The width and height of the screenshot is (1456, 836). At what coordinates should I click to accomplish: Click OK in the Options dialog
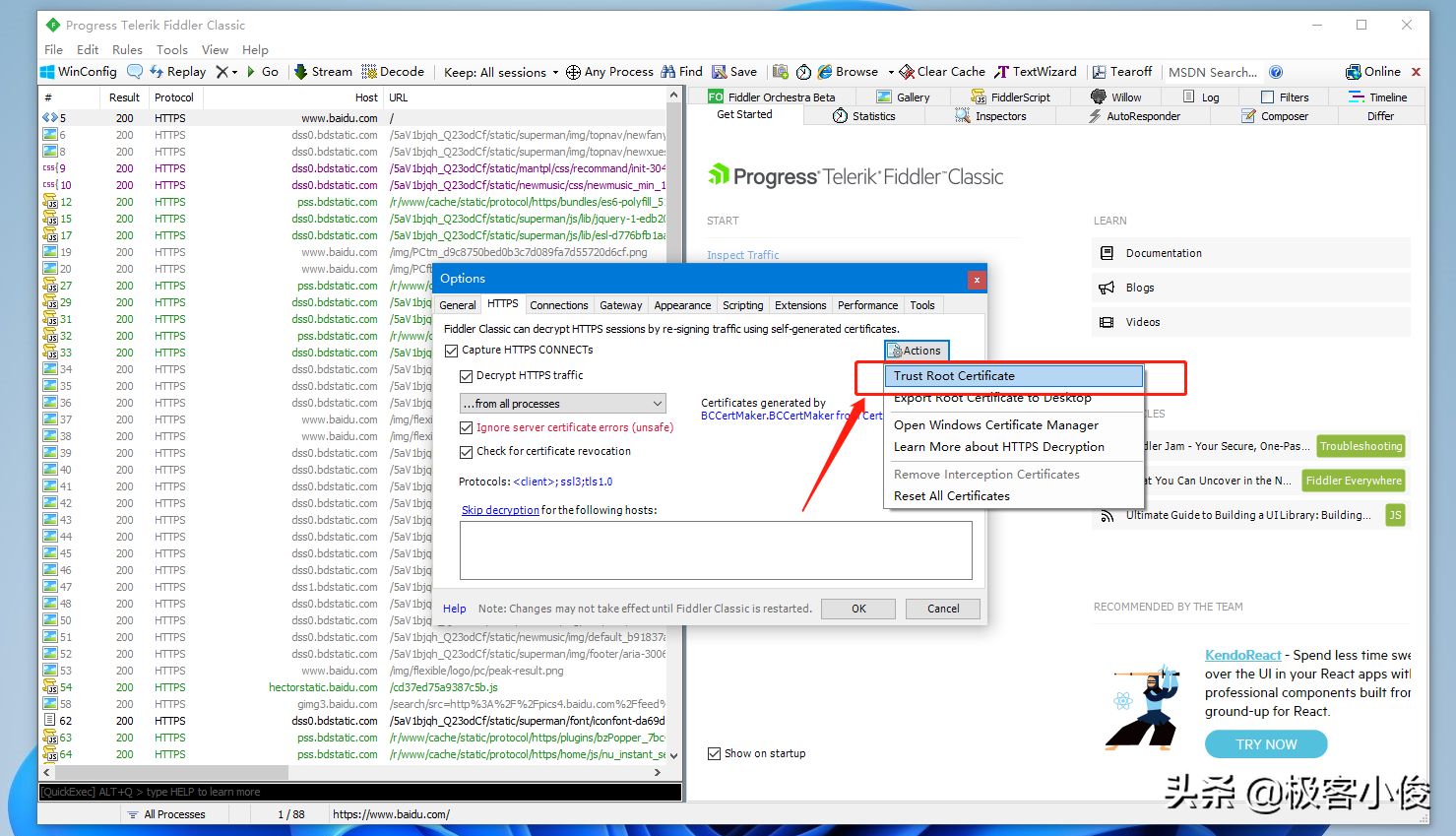[x=858, y=609]
